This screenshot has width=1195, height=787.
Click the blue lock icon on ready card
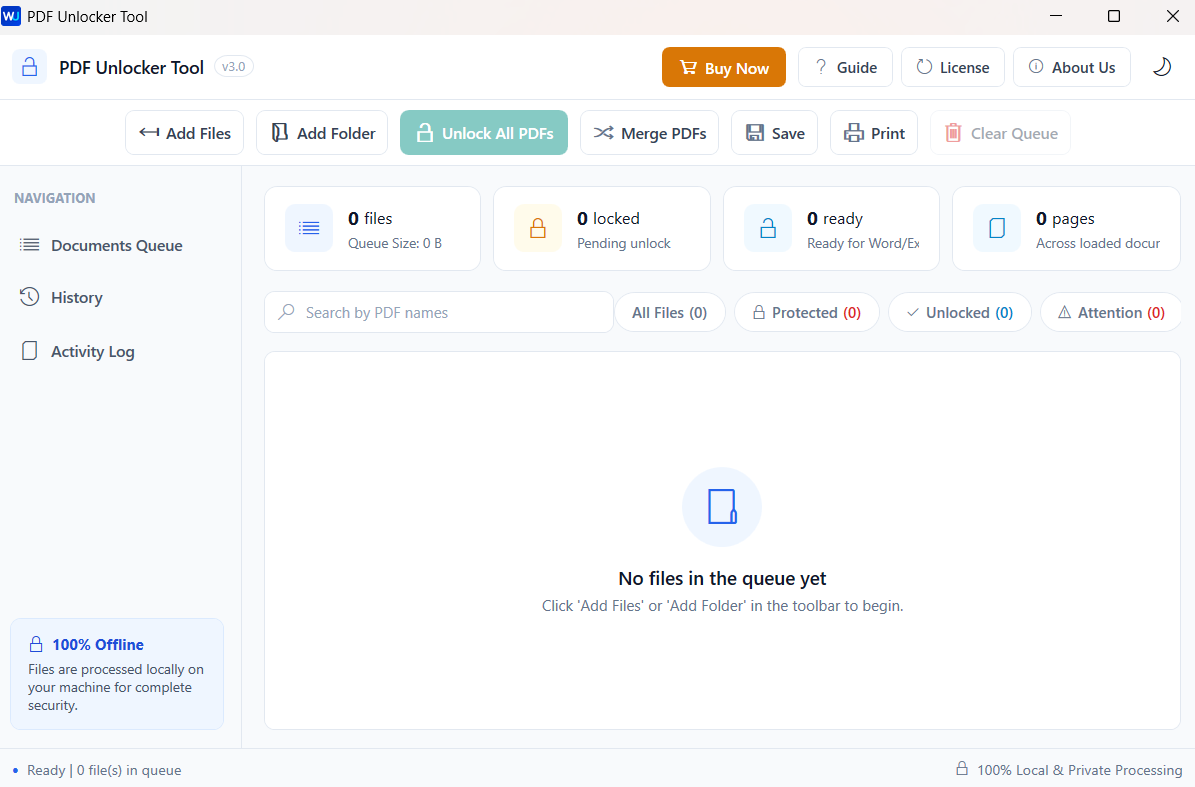[x=767, y=228]
